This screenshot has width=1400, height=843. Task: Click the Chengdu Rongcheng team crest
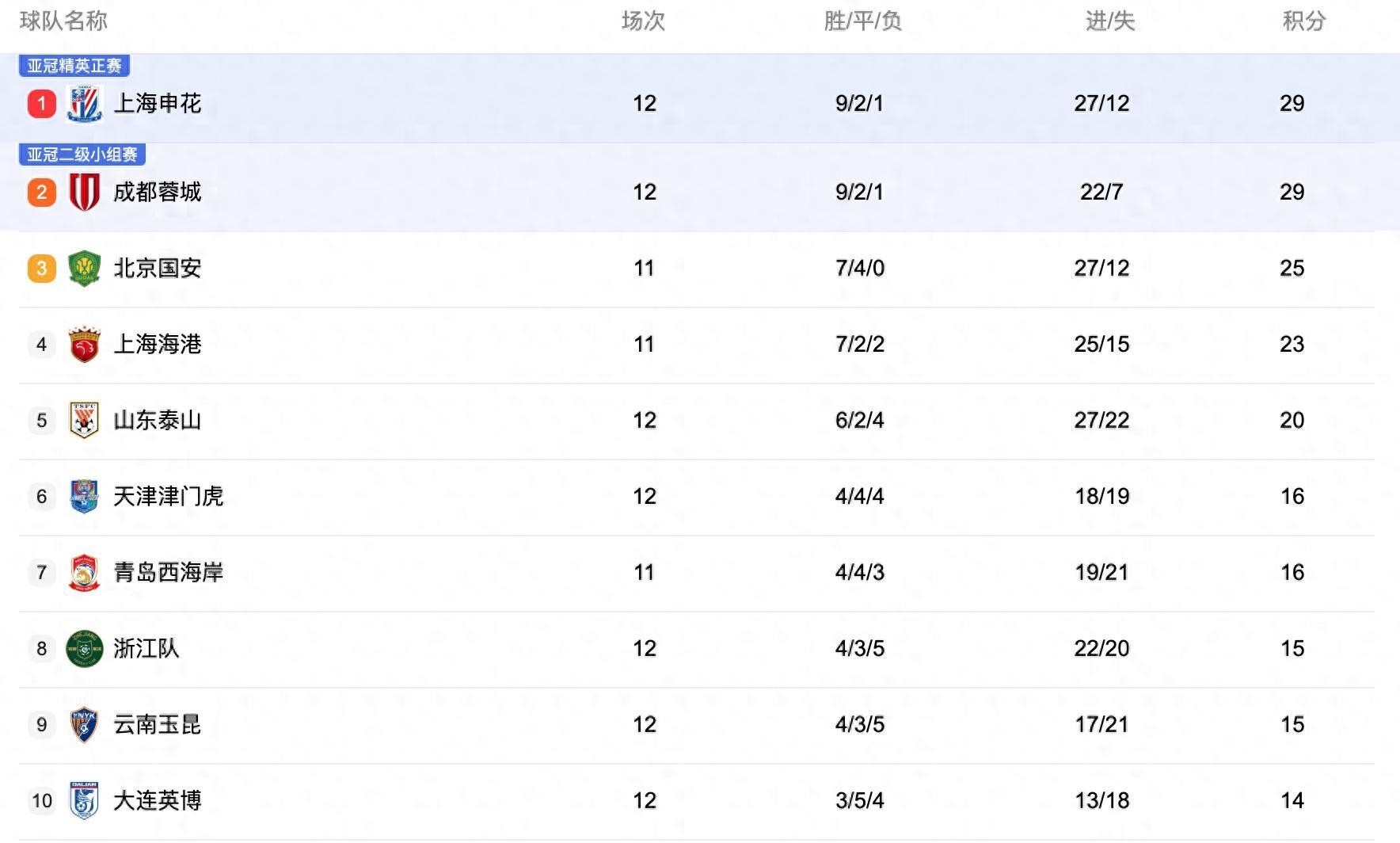(84, 192)
